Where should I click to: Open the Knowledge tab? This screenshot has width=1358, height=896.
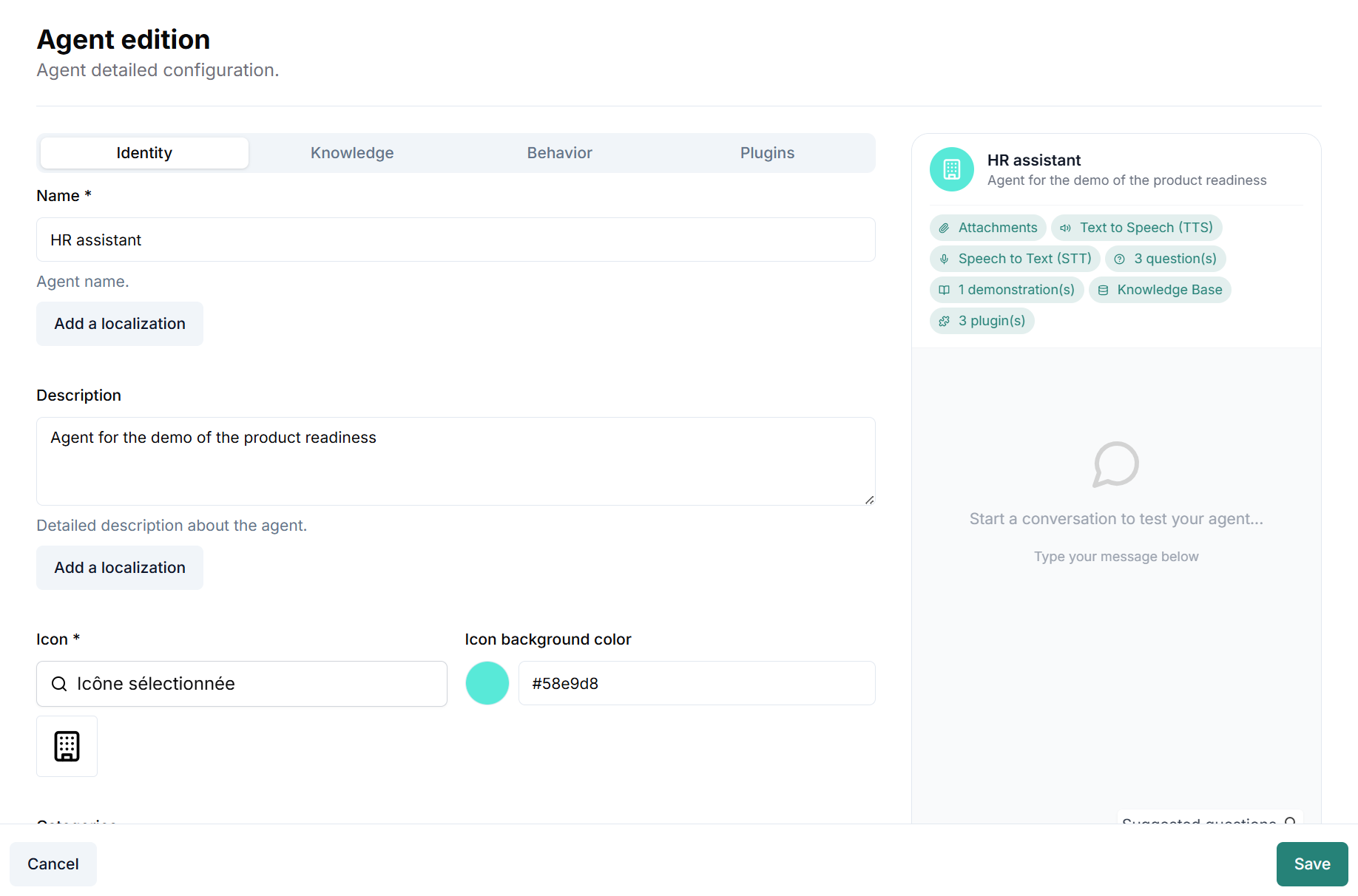(352, 153)
